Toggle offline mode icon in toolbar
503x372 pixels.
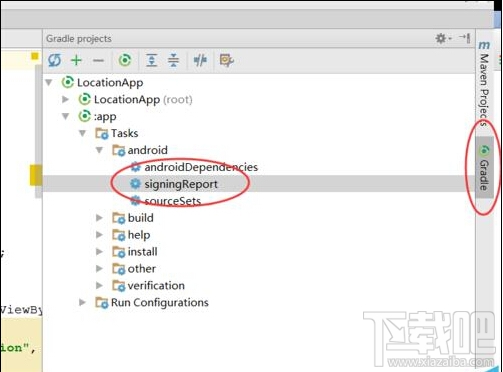[200, 60]
